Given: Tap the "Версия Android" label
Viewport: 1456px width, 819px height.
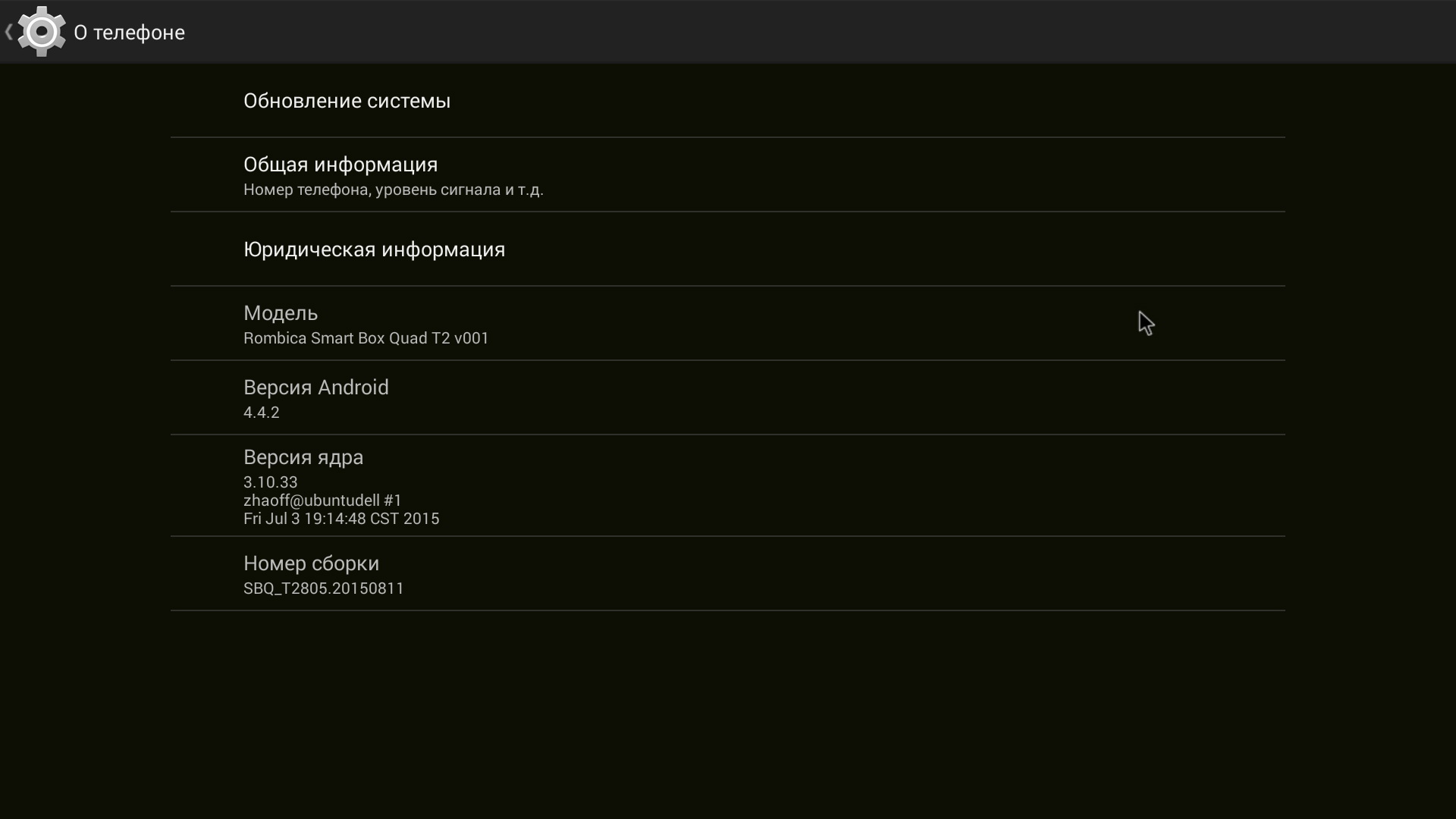Looking at the screenshot, I should pos(315,388).
